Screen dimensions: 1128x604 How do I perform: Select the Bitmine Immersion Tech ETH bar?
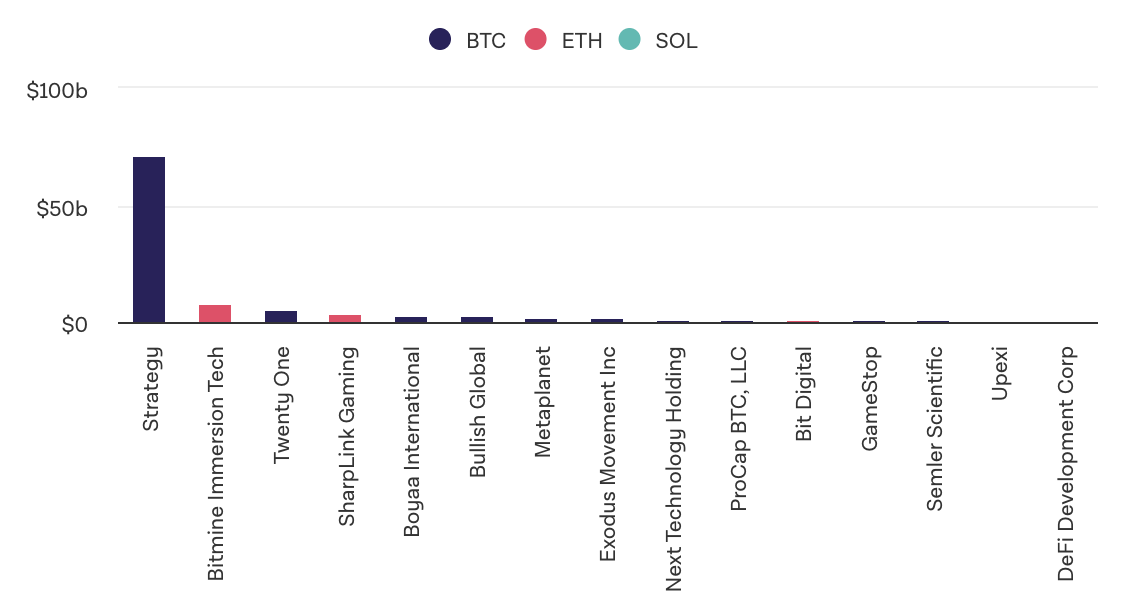pyautogui.click(x=215, y=314)
